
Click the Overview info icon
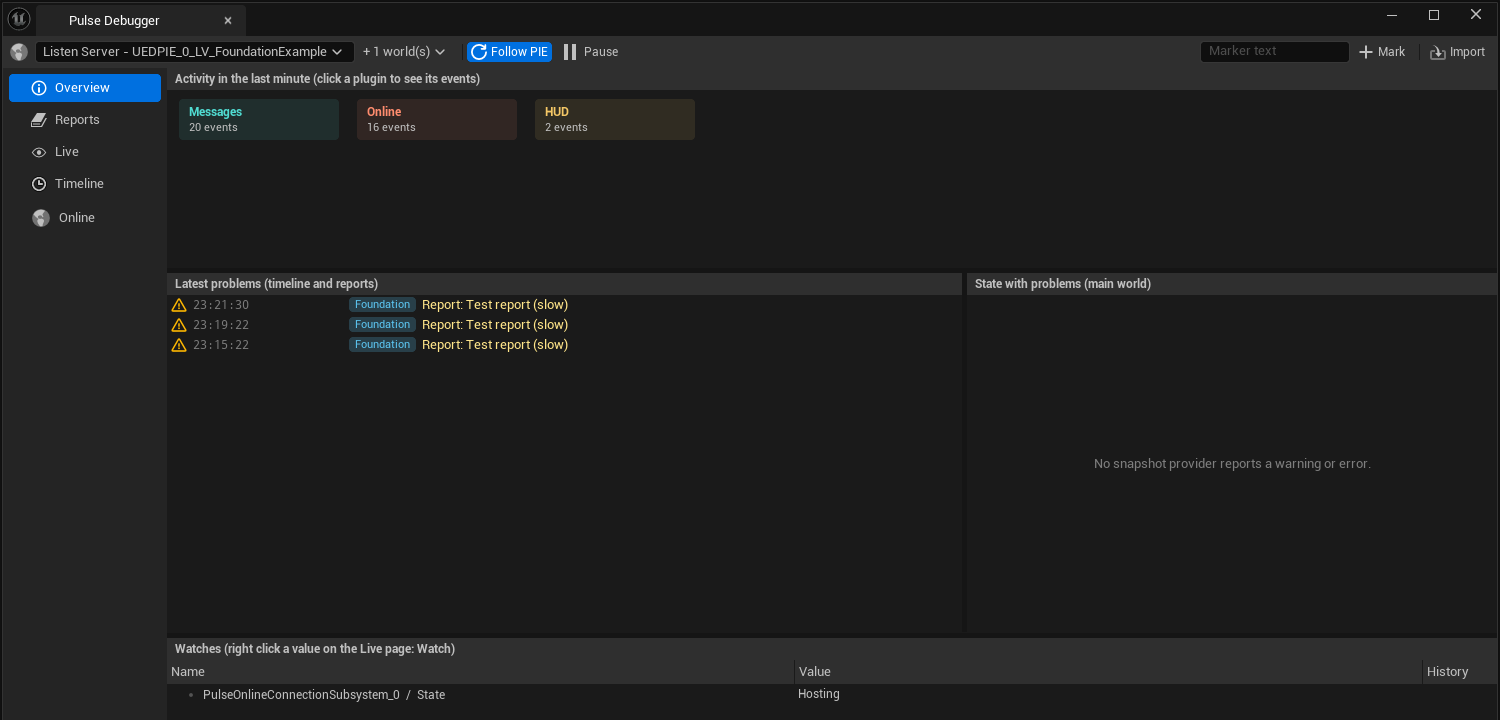tap(39, 88)
